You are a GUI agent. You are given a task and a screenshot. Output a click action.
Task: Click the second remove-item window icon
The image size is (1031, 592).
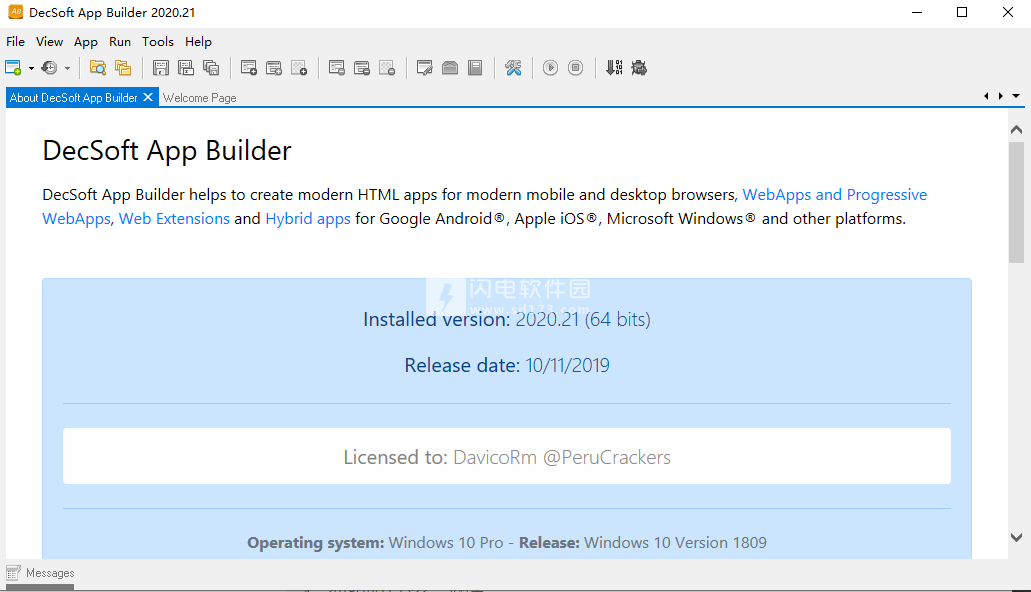pos(362,68)
